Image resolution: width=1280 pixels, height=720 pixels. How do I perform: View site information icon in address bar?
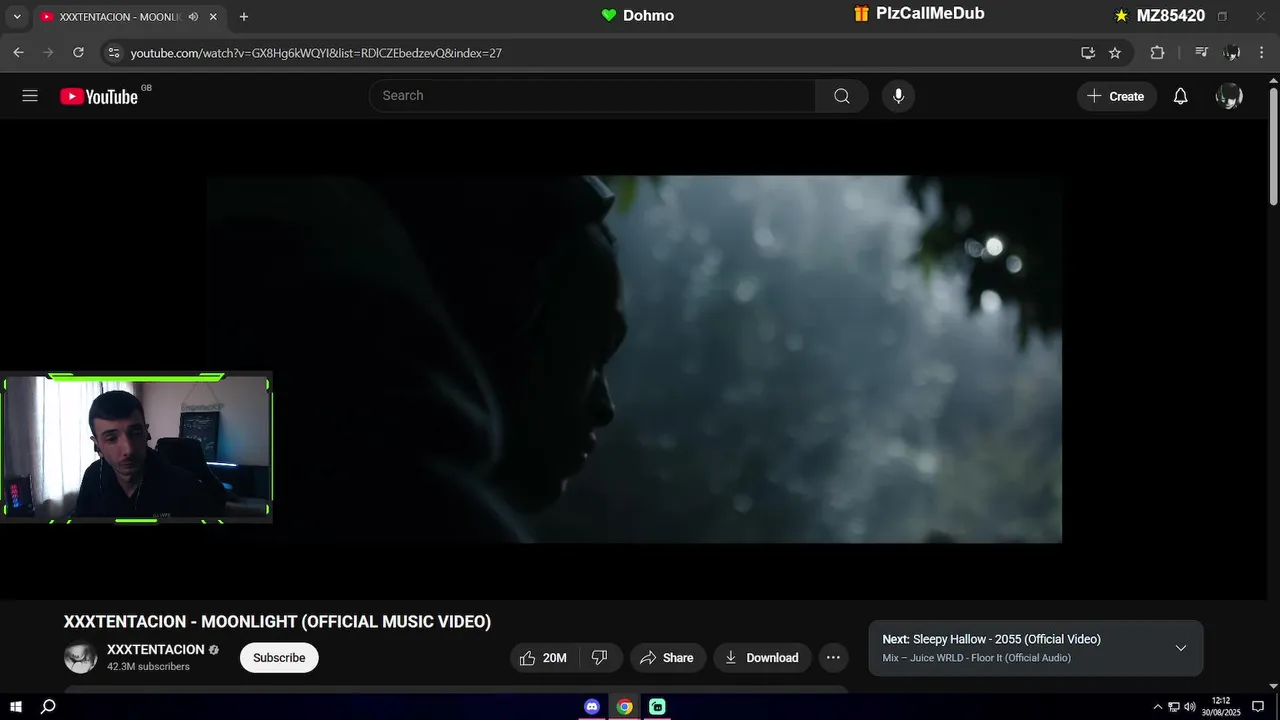tap(114, 53)
